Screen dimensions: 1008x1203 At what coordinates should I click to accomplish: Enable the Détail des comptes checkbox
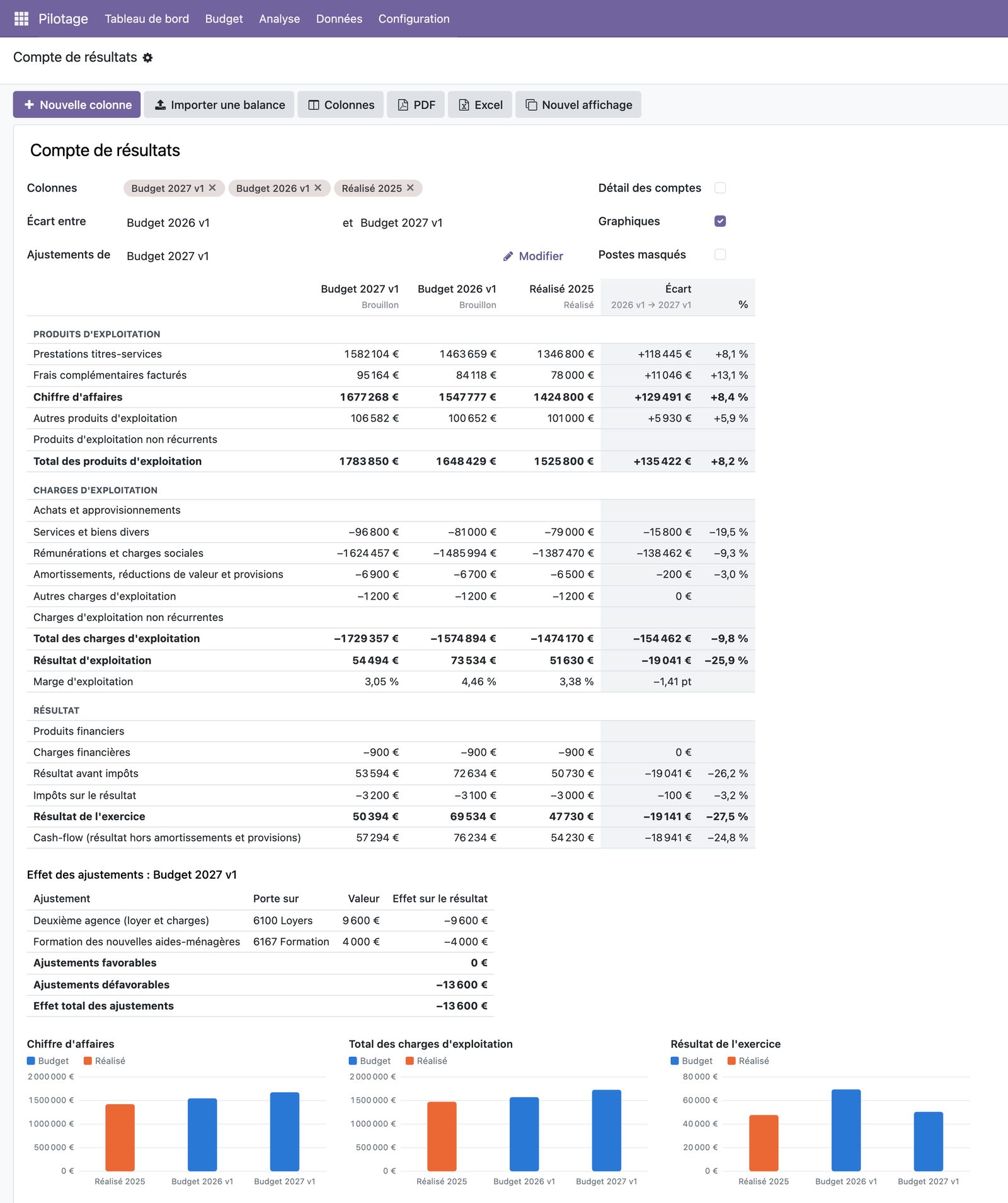pyautogui.click(x=720, y=188)
